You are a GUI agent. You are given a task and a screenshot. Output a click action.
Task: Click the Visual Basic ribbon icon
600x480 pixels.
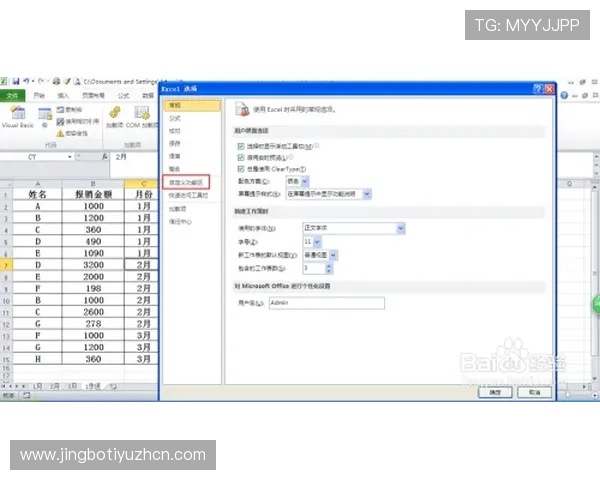[x=16, y=114]
